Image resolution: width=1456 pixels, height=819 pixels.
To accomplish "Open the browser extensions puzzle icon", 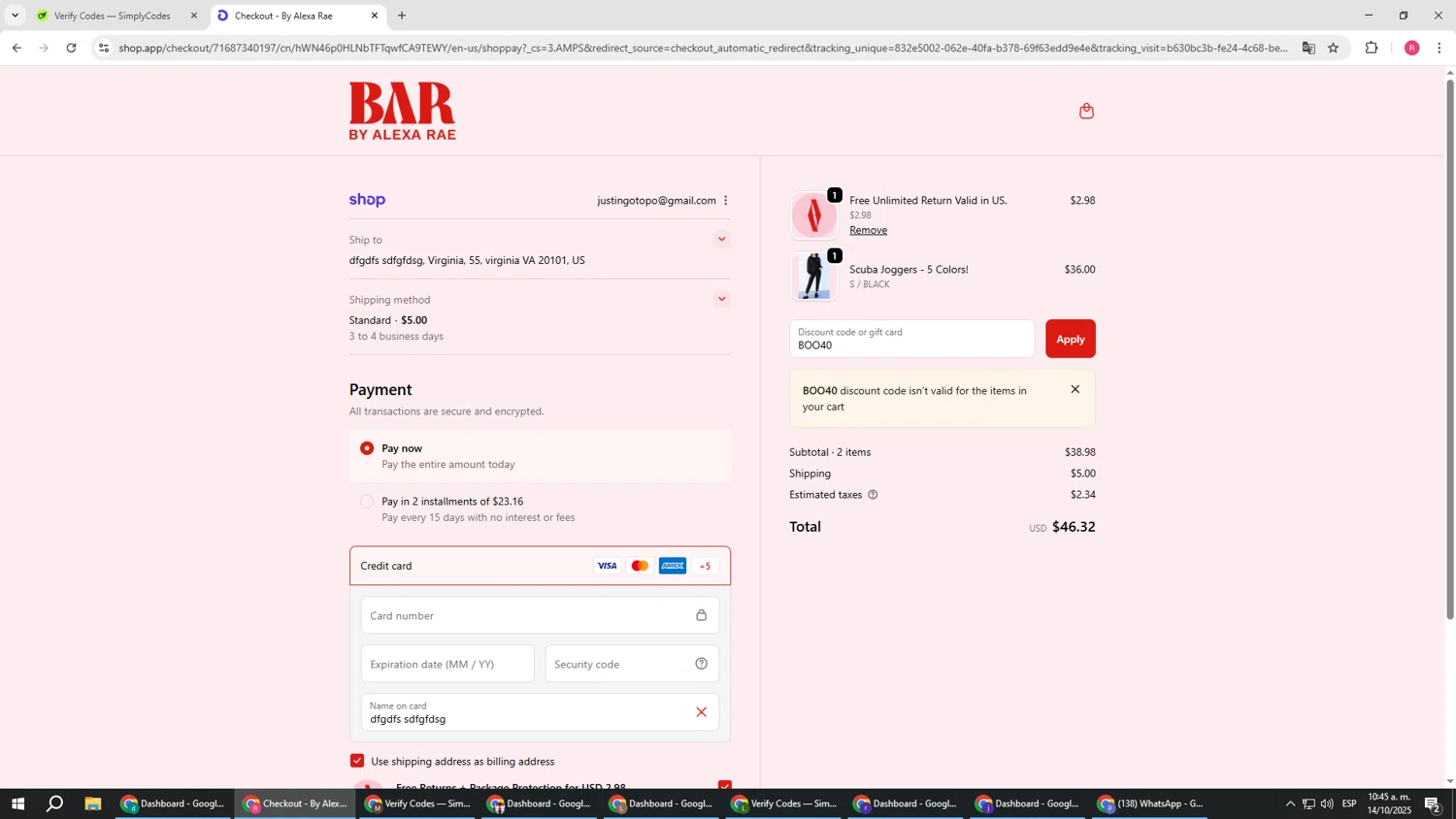I will pos(1372,48).
